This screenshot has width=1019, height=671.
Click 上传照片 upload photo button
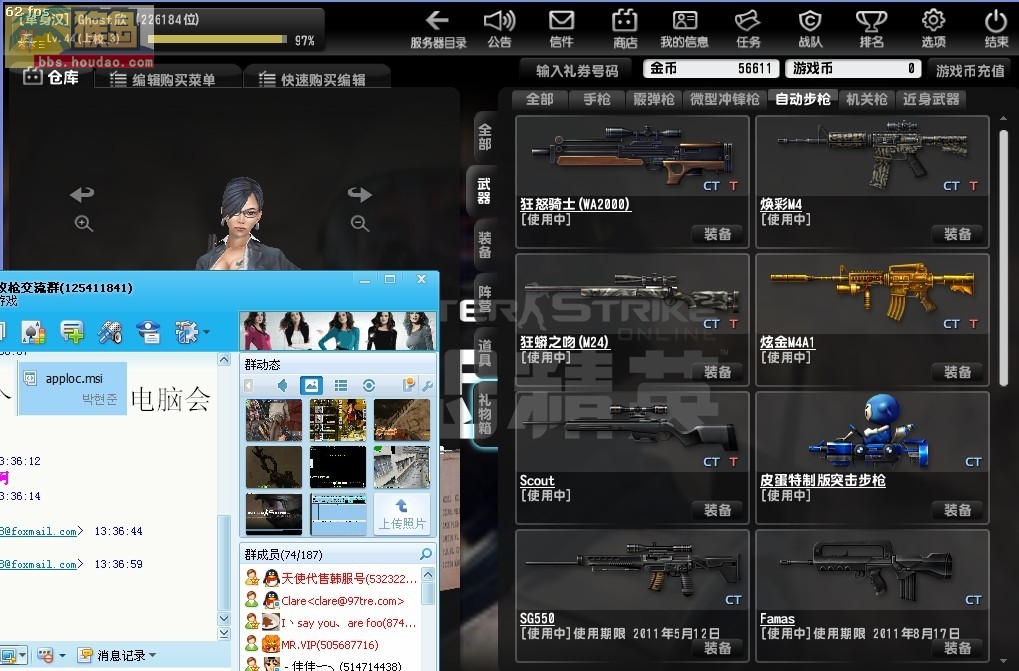click(x=402, y=514)
